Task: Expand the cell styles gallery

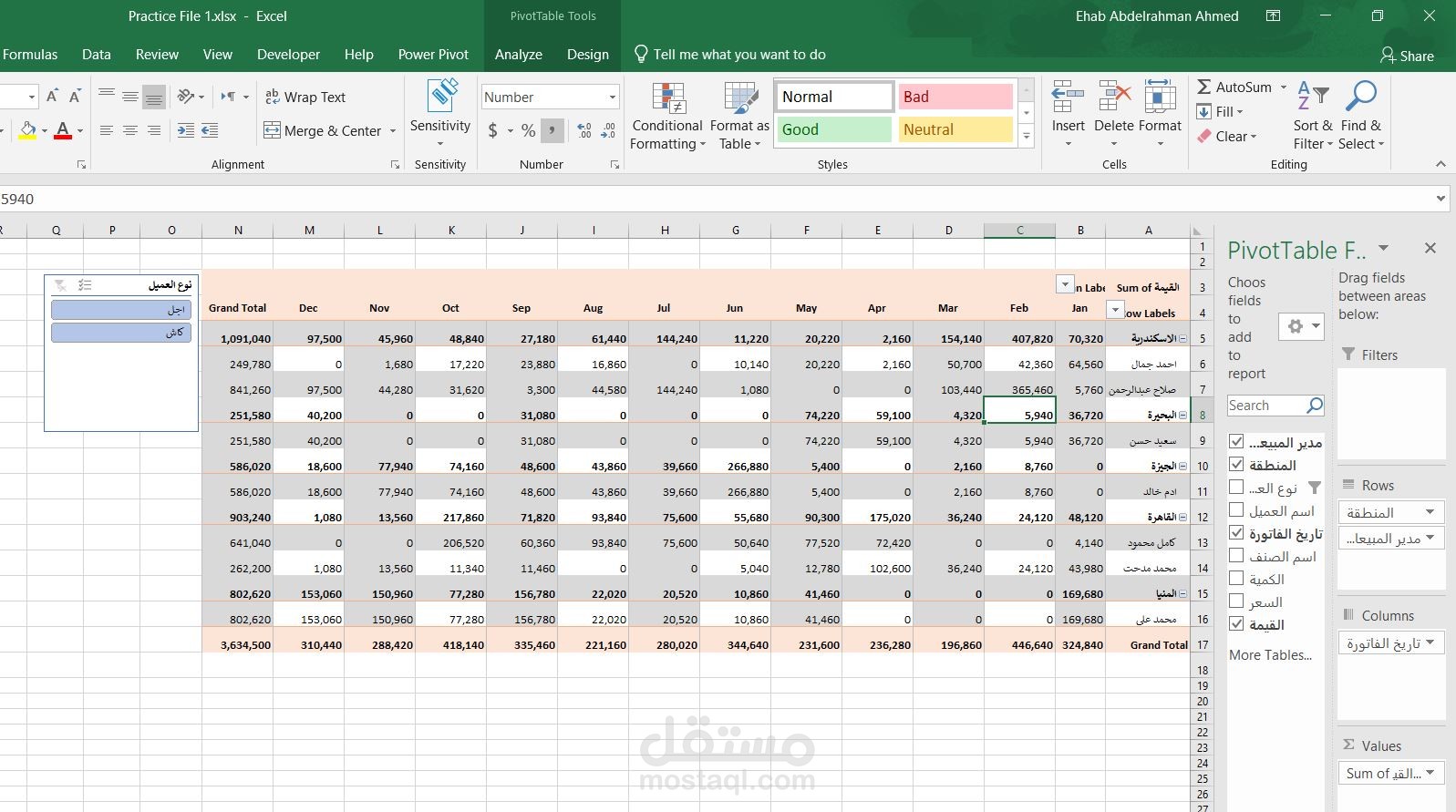Action: point(1027,136)
